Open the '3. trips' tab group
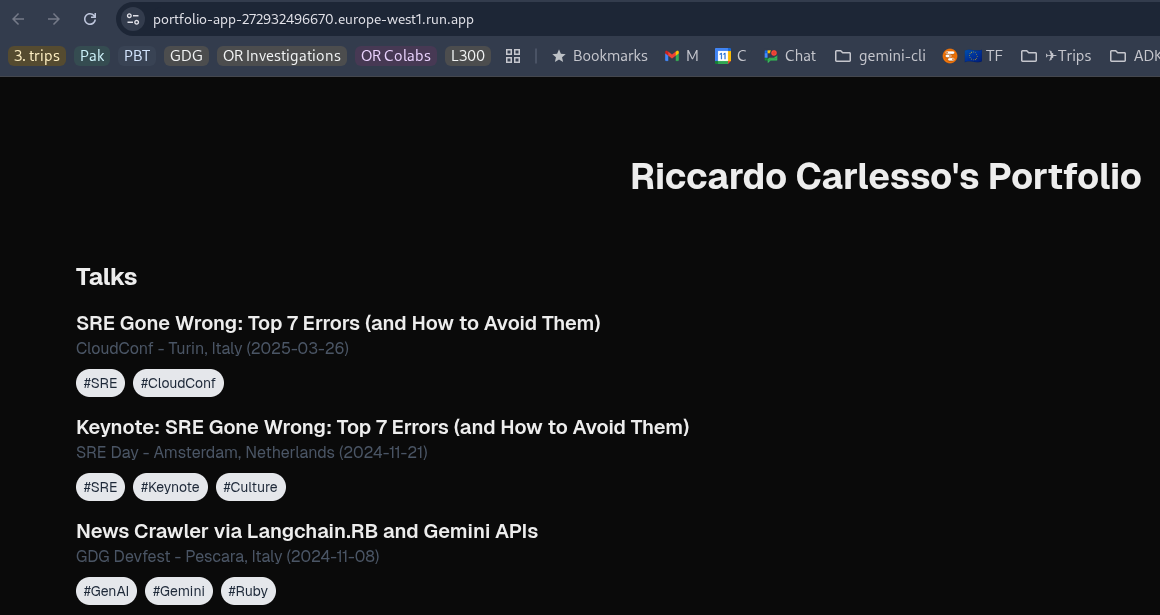The width and height of the screenshot is (1160, 615). [37, 56]
